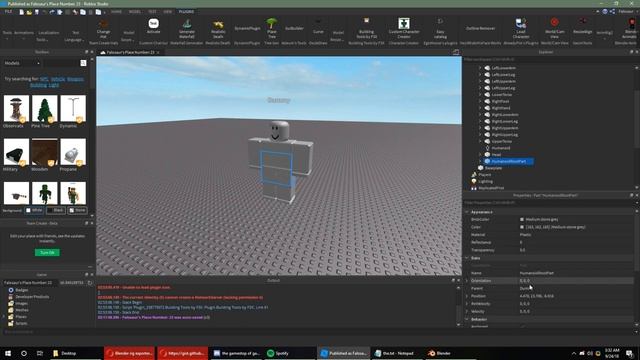Switch to the TEST ribbon tab
Viewport: 640px width, 360px height.
point(152,11)
